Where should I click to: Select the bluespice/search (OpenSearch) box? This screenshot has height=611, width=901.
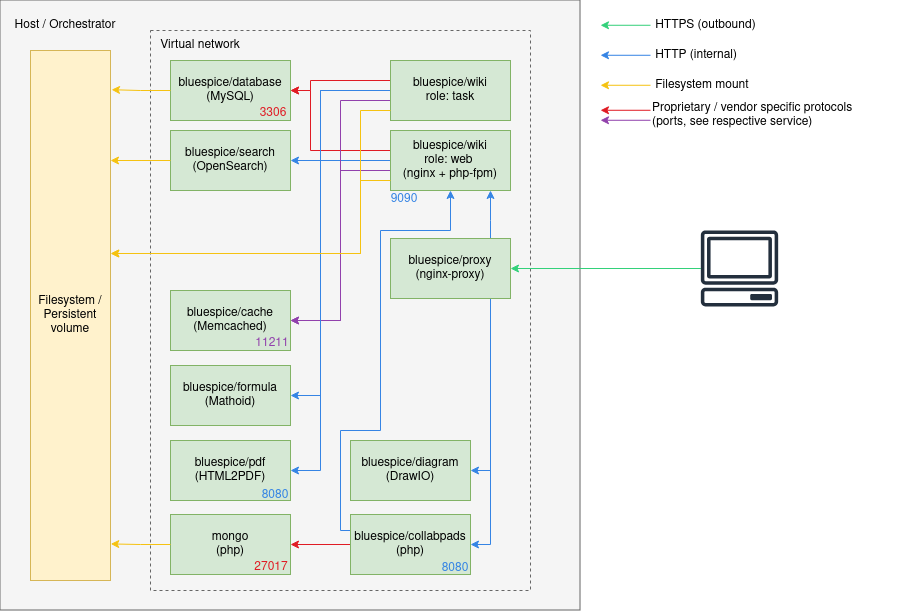(230, 160)
